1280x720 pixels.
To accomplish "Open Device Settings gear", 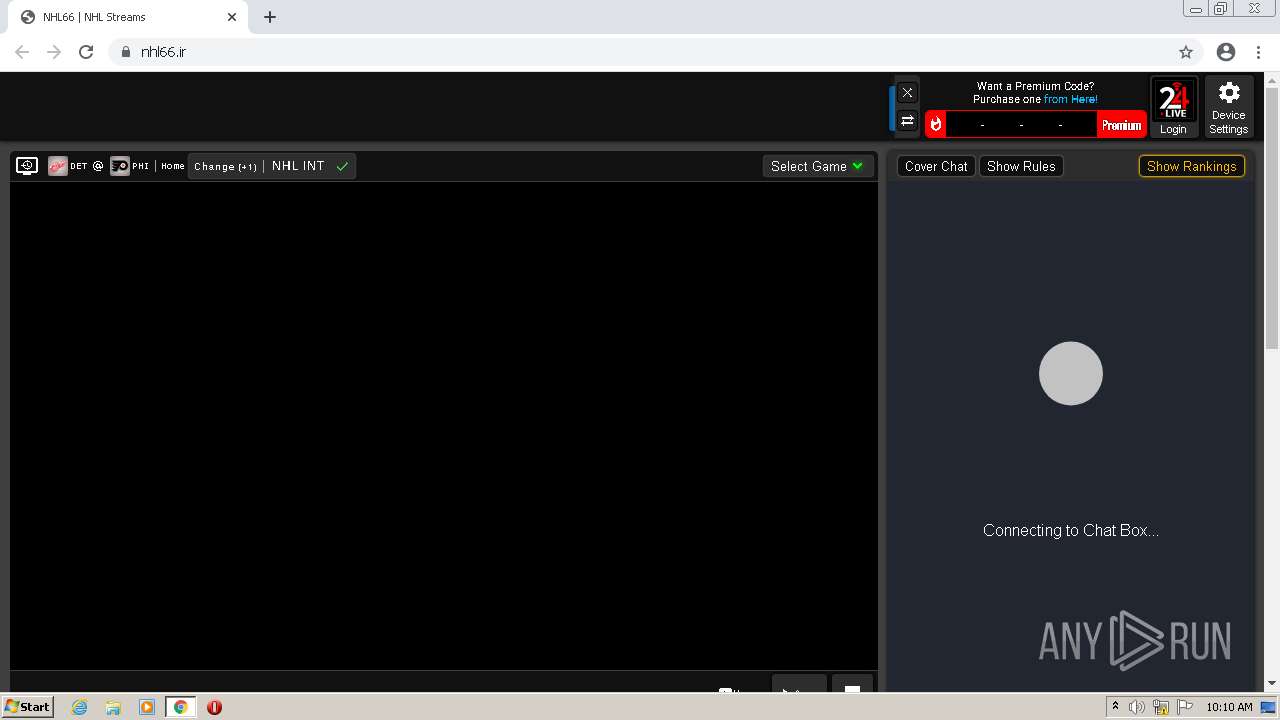I will (x=1229, y=108).
